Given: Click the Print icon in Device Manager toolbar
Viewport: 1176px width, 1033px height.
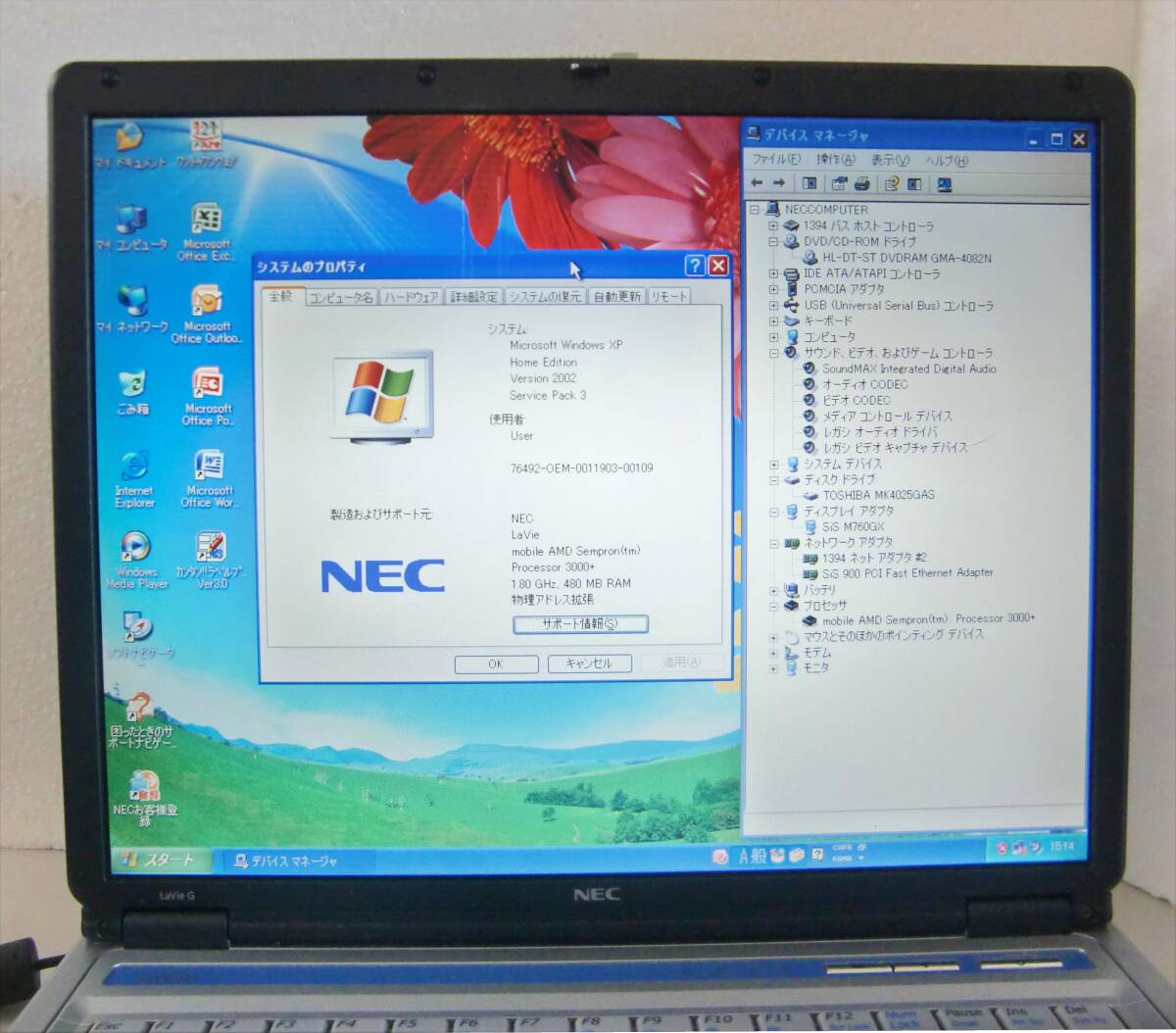Looking at the screenshot, I should [x=862, y=183].
